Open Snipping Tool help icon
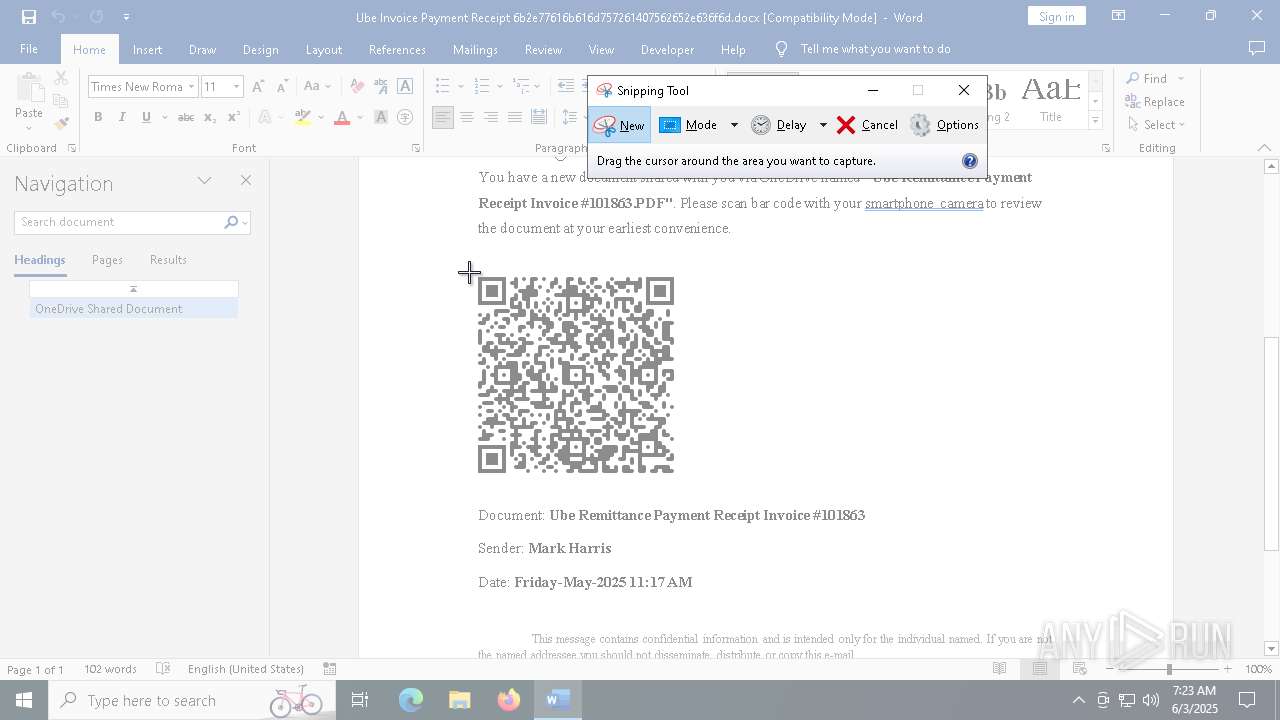1280x720 pixels. click(969, 161)
